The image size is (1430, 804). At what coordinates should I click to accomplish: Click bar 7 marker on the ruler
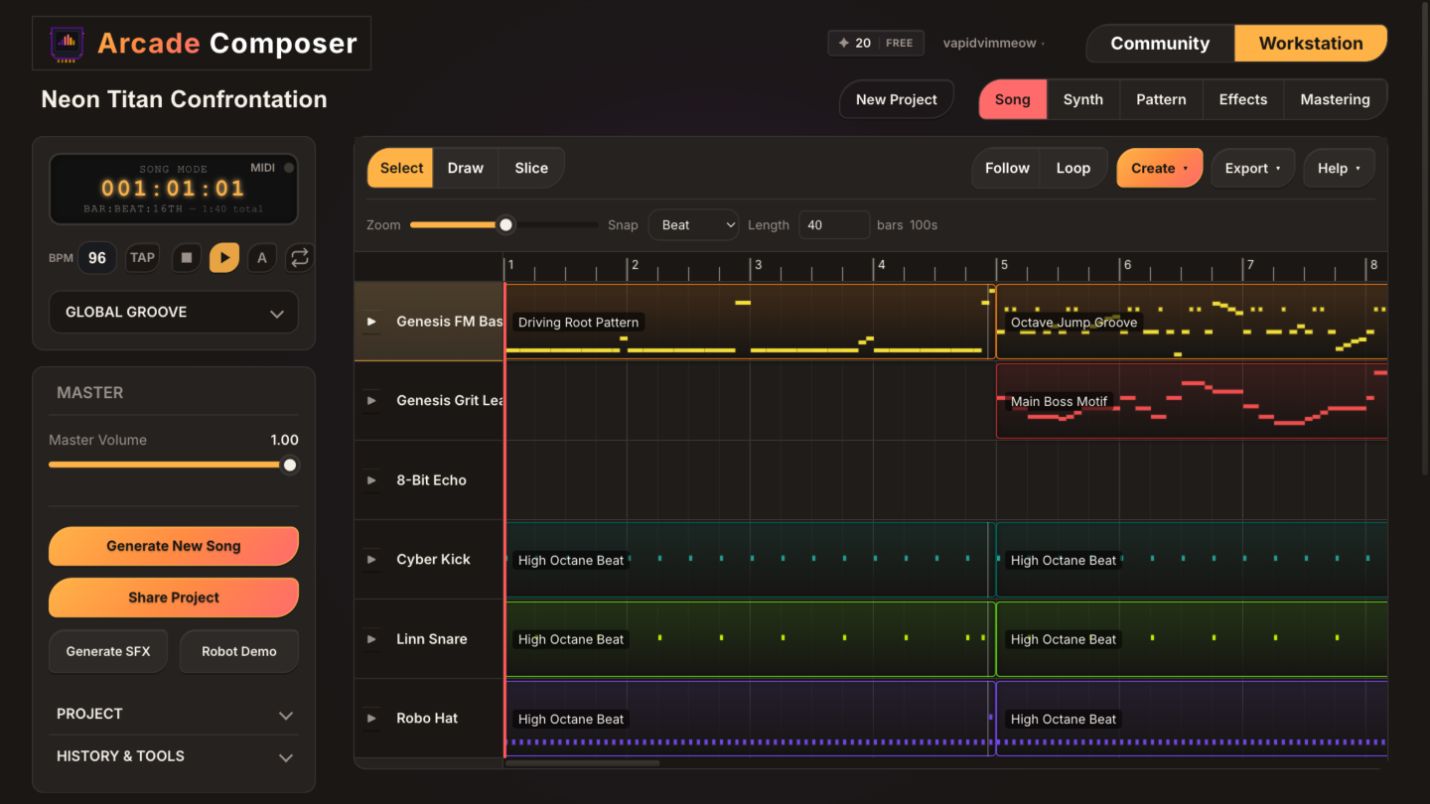click(1250, 265)
